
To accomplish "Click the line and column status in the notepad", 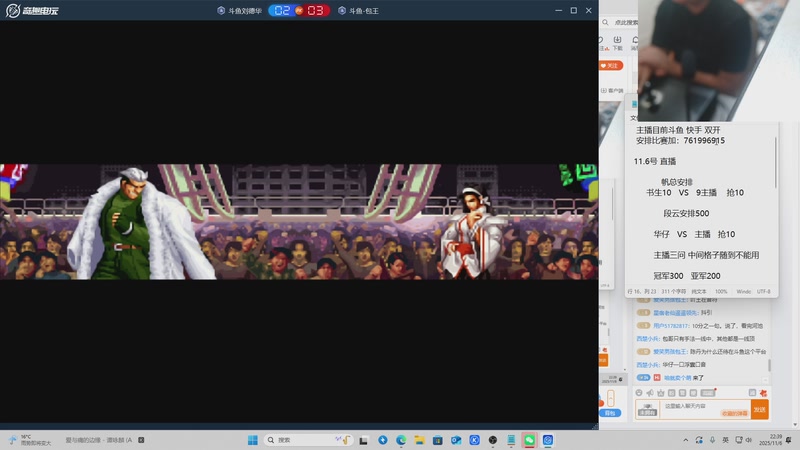I will 642,291.
